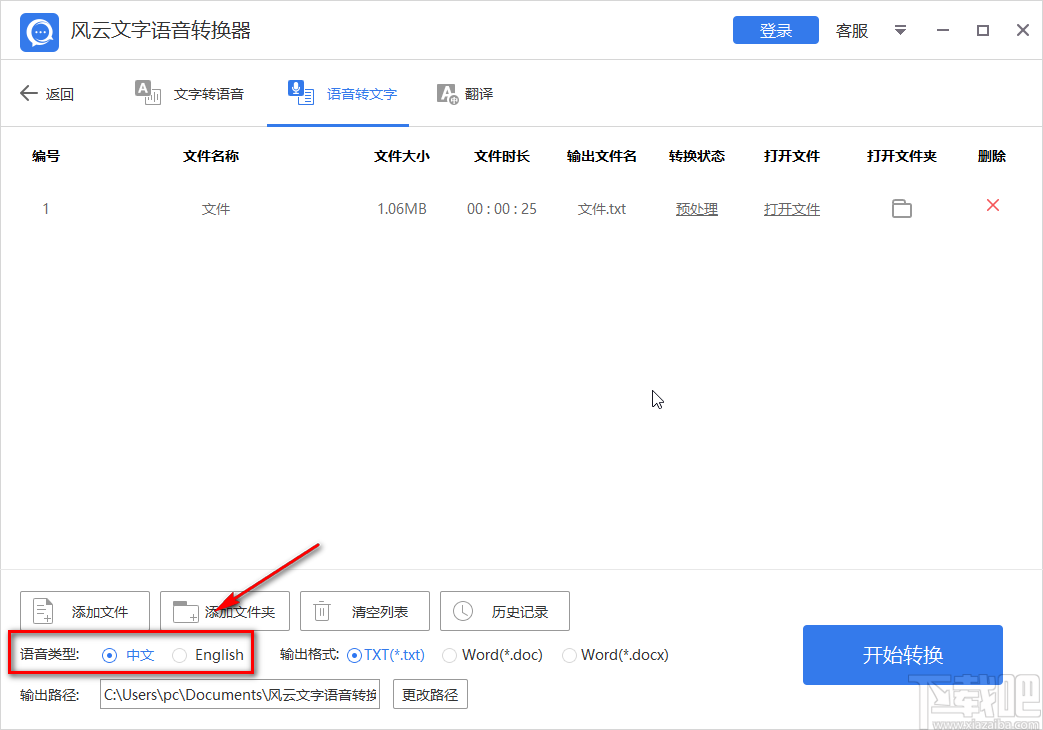Switch to the 翻译 tab

(x=465, y=93)
